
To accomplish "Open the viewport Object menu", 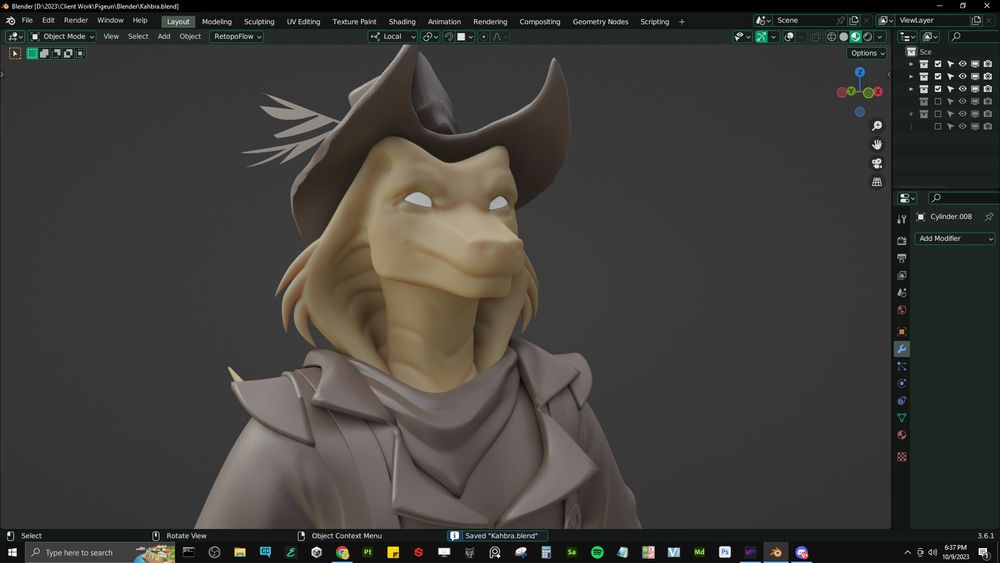I will [x=190, y=36].
